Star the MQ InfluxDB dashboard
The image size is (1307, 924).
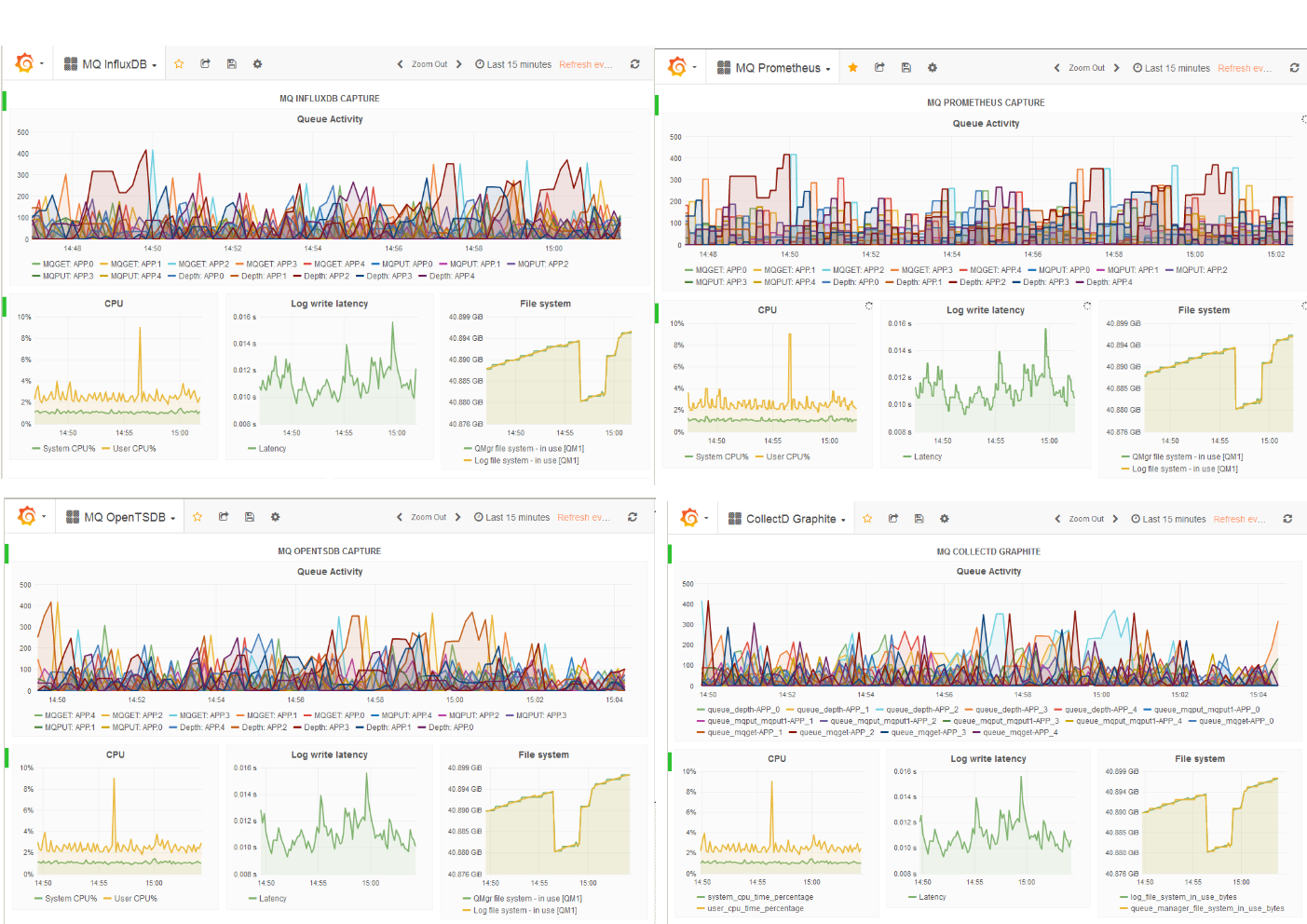coord(179,64)
